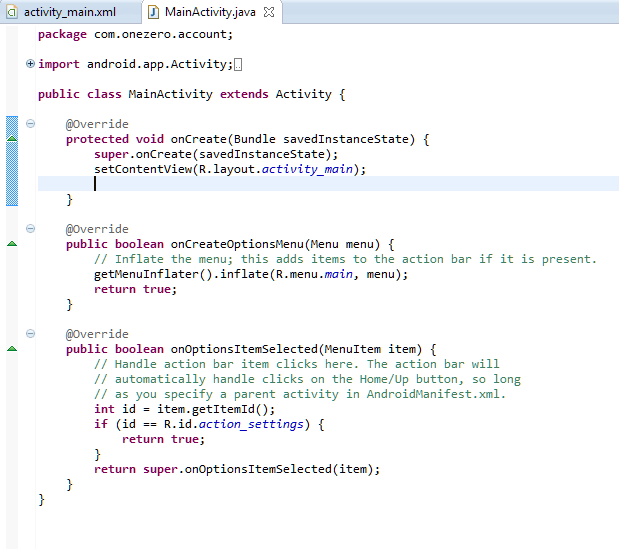Click the super.onCreate(savedInstanceState) line
This screenshot has width=619, height=549.
[x=216, y=154]
